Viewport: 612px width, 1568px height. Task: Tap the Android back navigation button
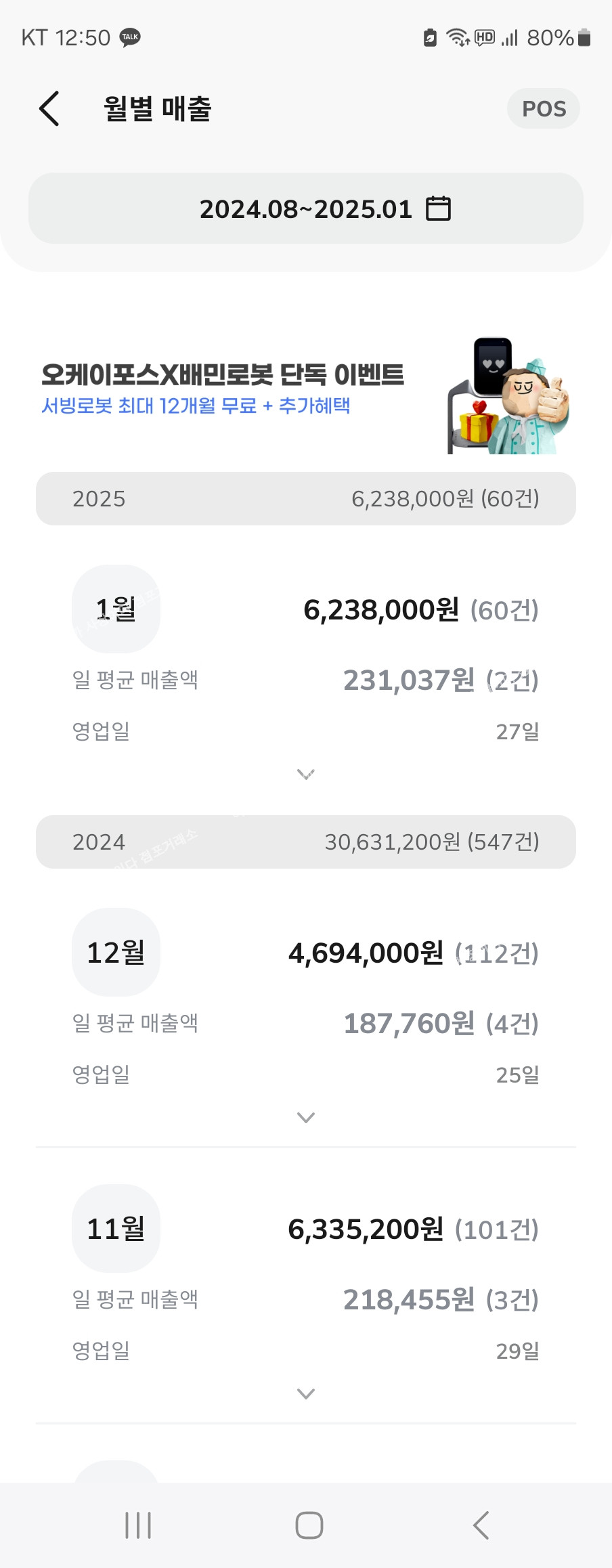(x=481, y=1525)
